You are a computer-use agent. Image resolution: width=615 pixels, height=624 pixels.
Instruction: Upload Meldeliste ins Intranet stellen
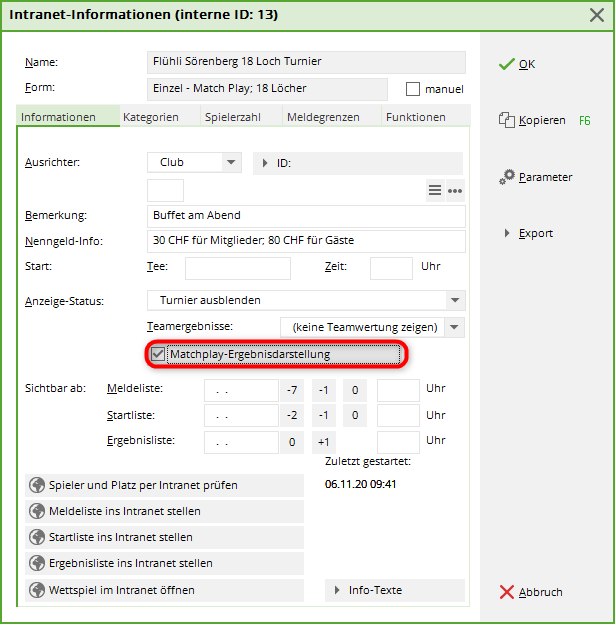(x=163, y=511)
